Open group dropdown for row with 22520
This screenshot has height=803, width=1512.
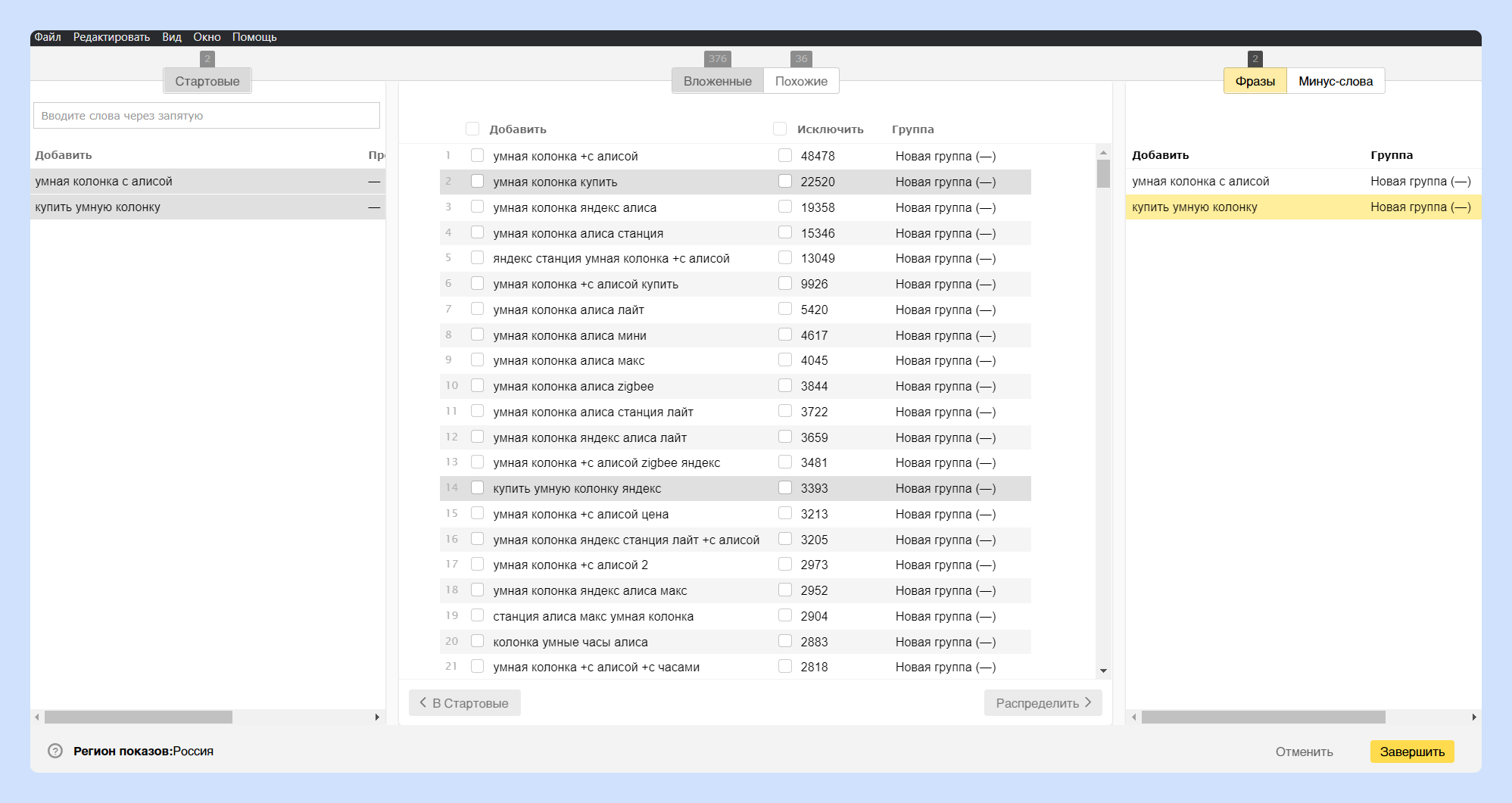pyautogui.click(x=945, y=182)
